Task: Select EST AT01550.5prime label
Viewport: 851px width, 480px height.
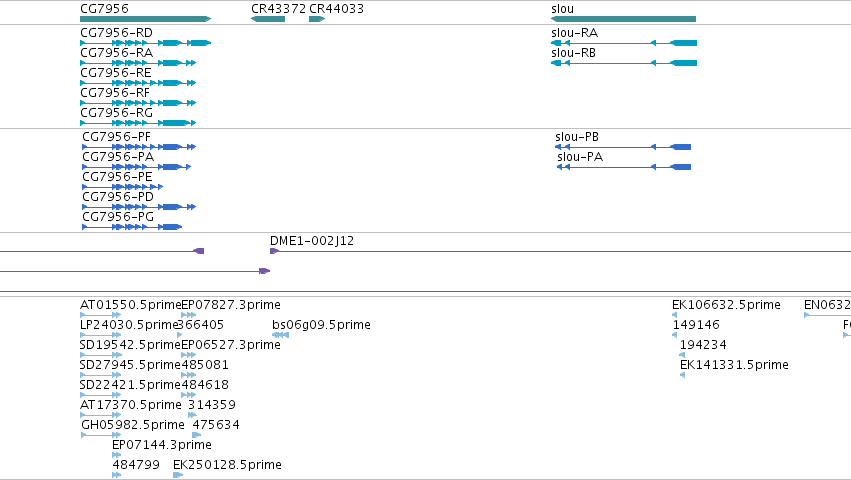Action: tap(130, 305)
